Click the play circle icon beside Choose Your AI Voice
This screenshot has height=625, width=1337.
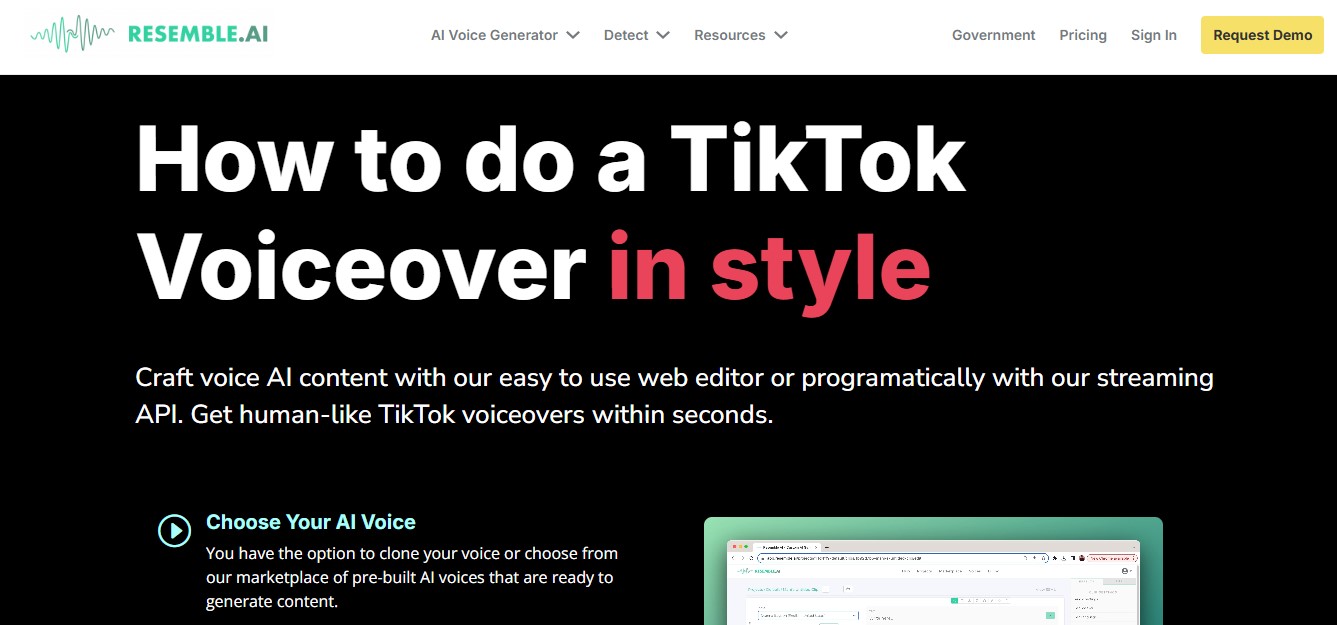point(174,531)
